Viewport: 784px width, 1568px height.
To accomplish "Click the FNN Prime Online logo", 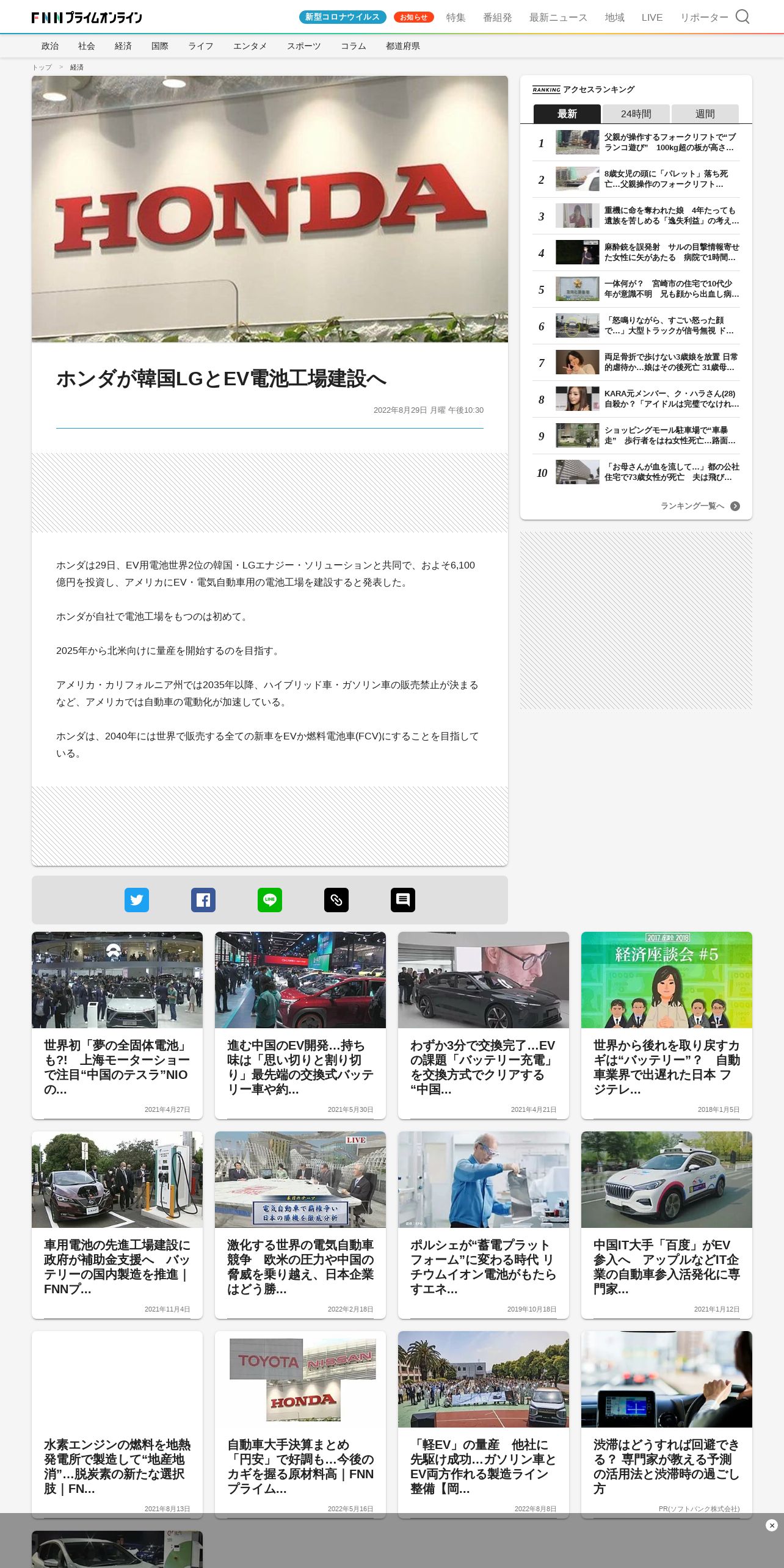I will point(87,18).
